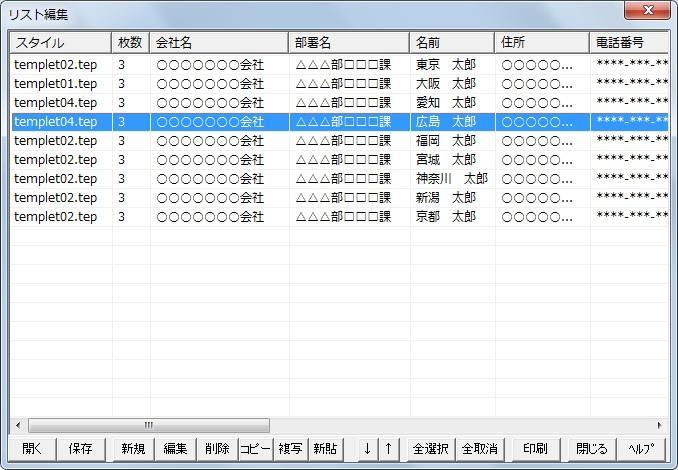The image size is (678, 470).
Task: Click the down arrow move button
Action: click(367, 449)
